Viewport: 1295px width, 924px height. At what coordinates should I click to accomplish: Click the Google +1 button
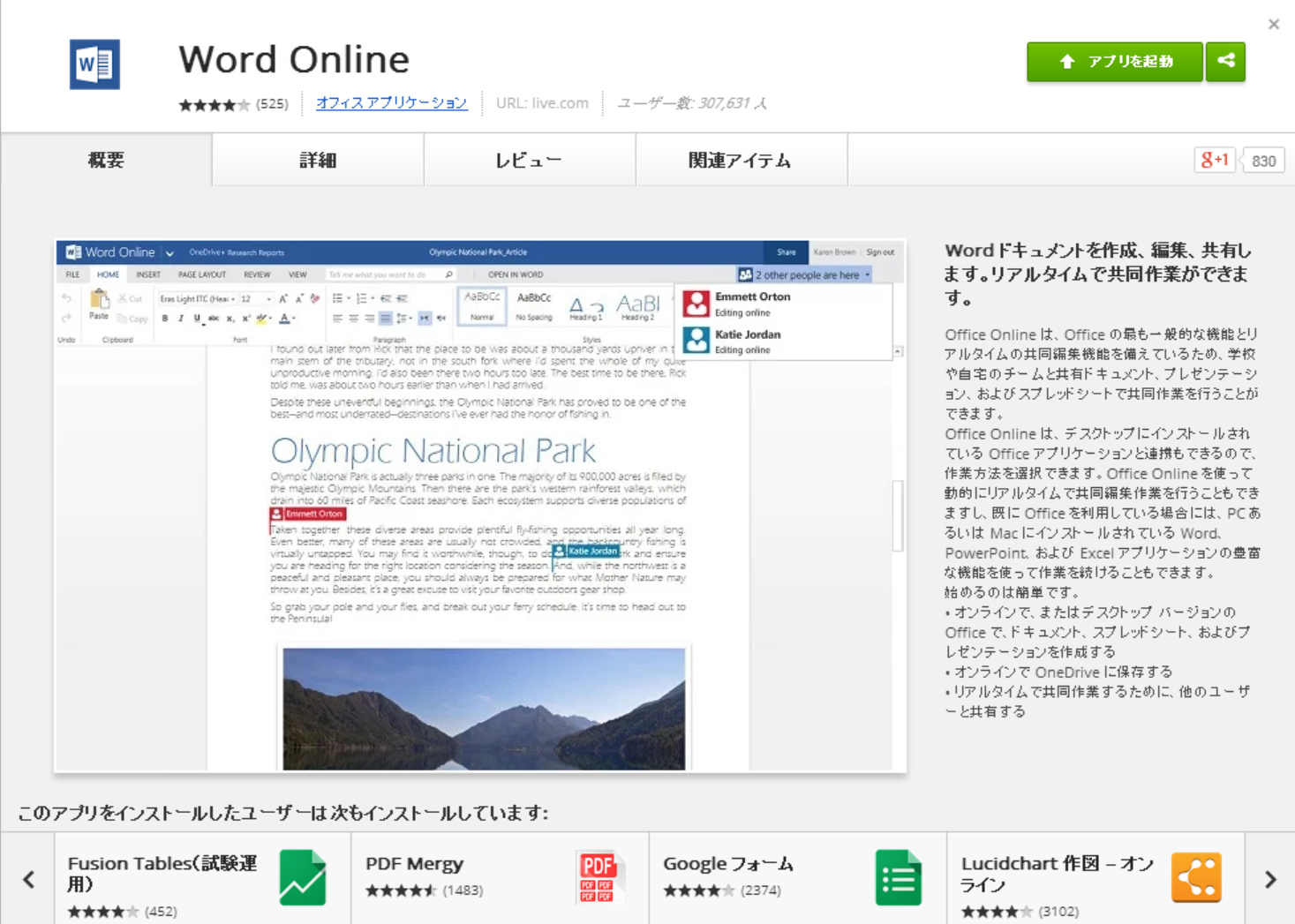(1214, 160)
